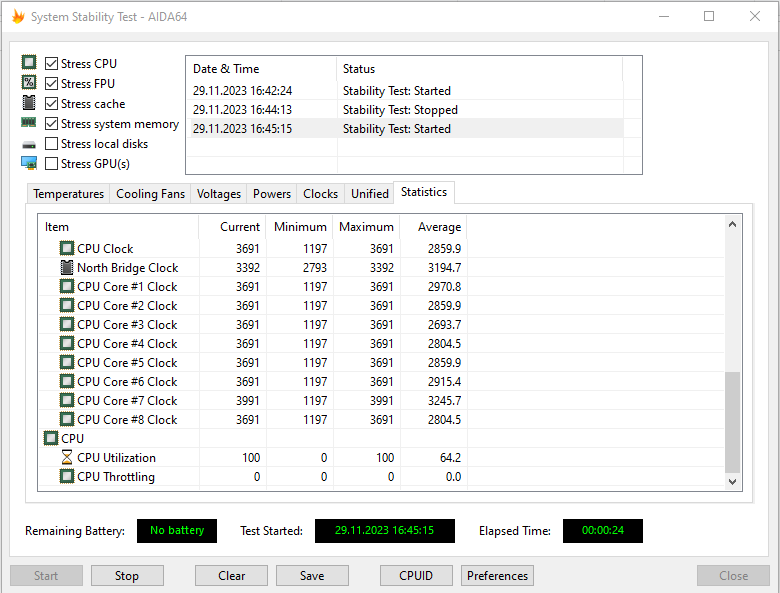The height and width of the screenshot is (593, 780).
Task: Click the Stress FPU percent icon
Action: pos(29,83)
